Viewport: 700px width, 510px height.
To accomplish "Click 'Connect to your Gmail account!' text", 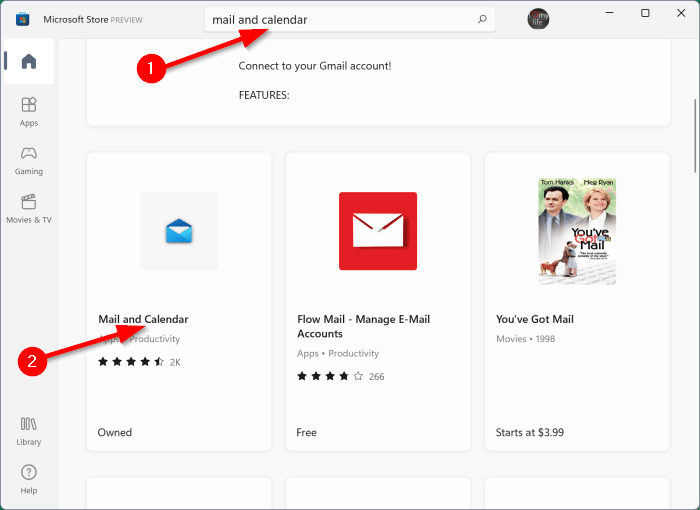I will [315, 66].
